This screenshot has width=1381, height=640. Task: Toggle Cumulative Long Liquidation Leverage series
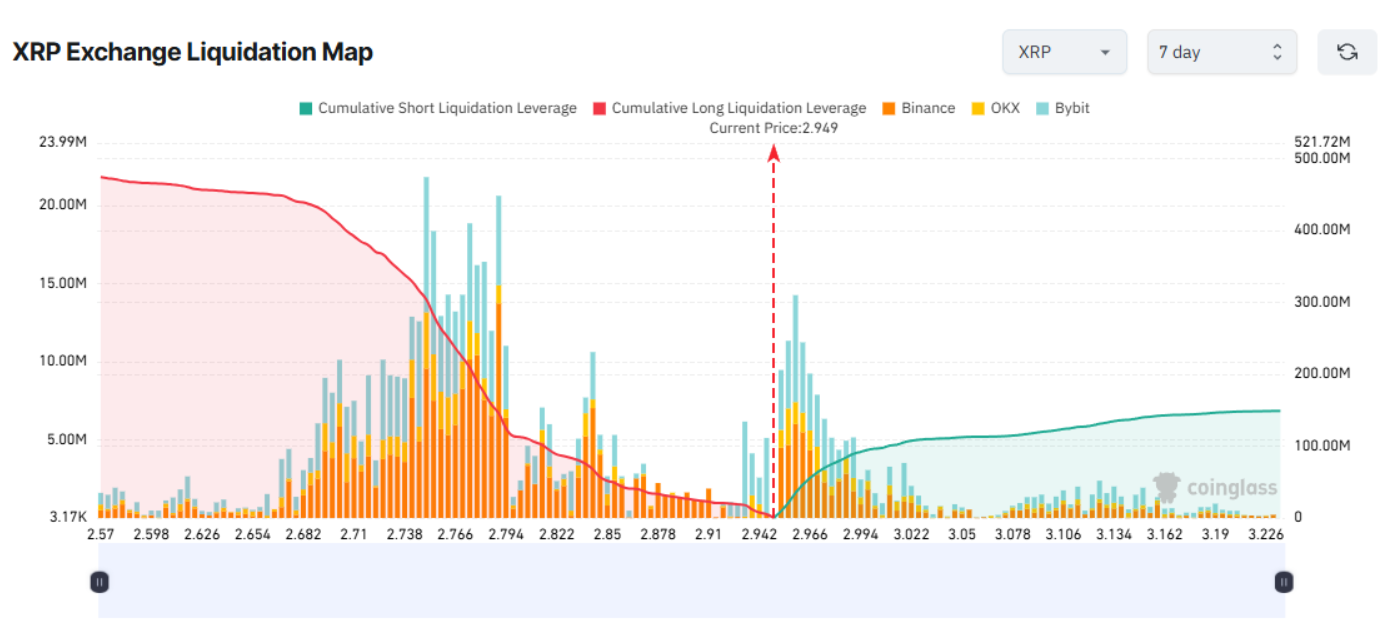[738, 108]
